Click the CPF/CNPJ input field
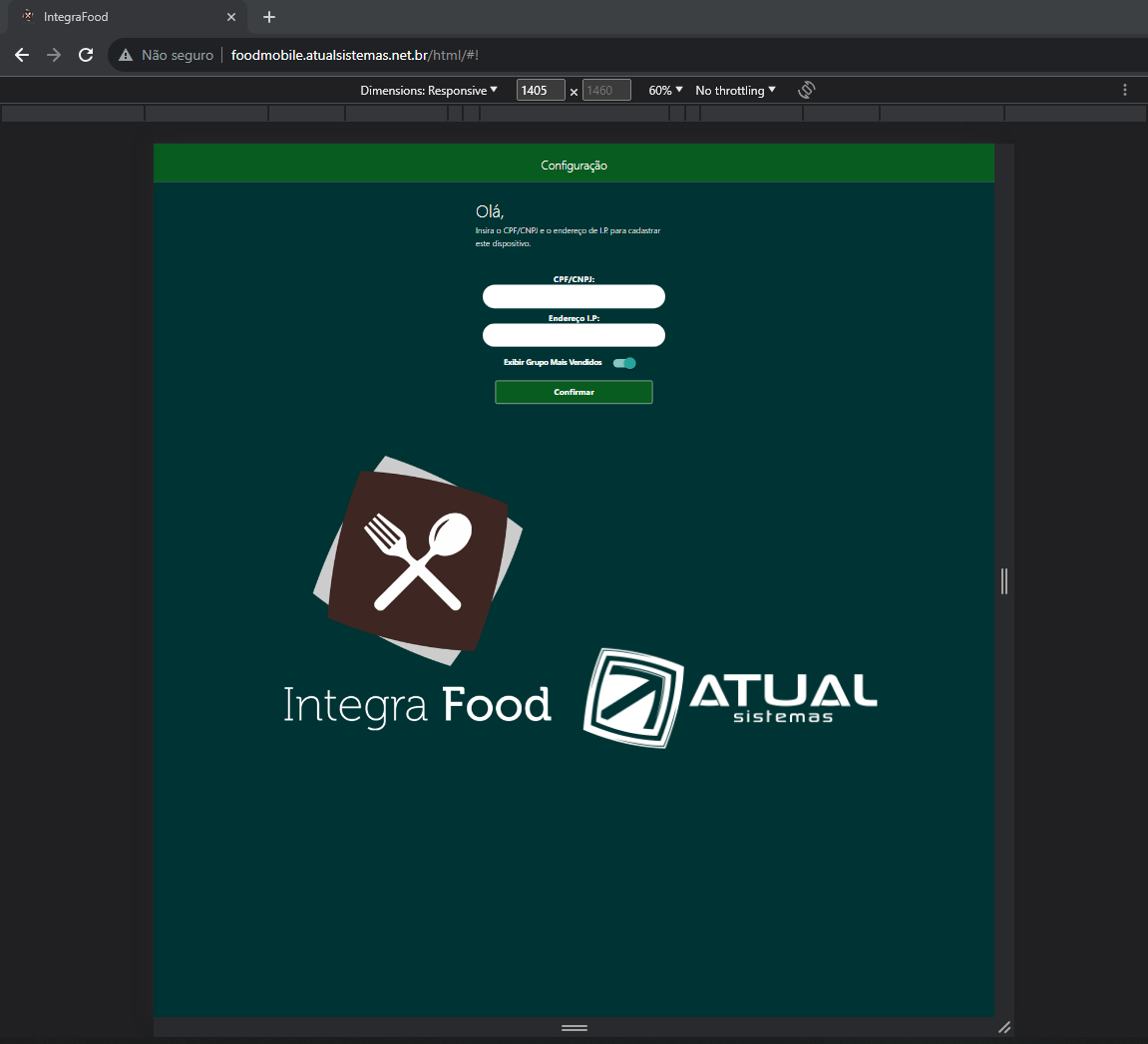 pos(574,296)
